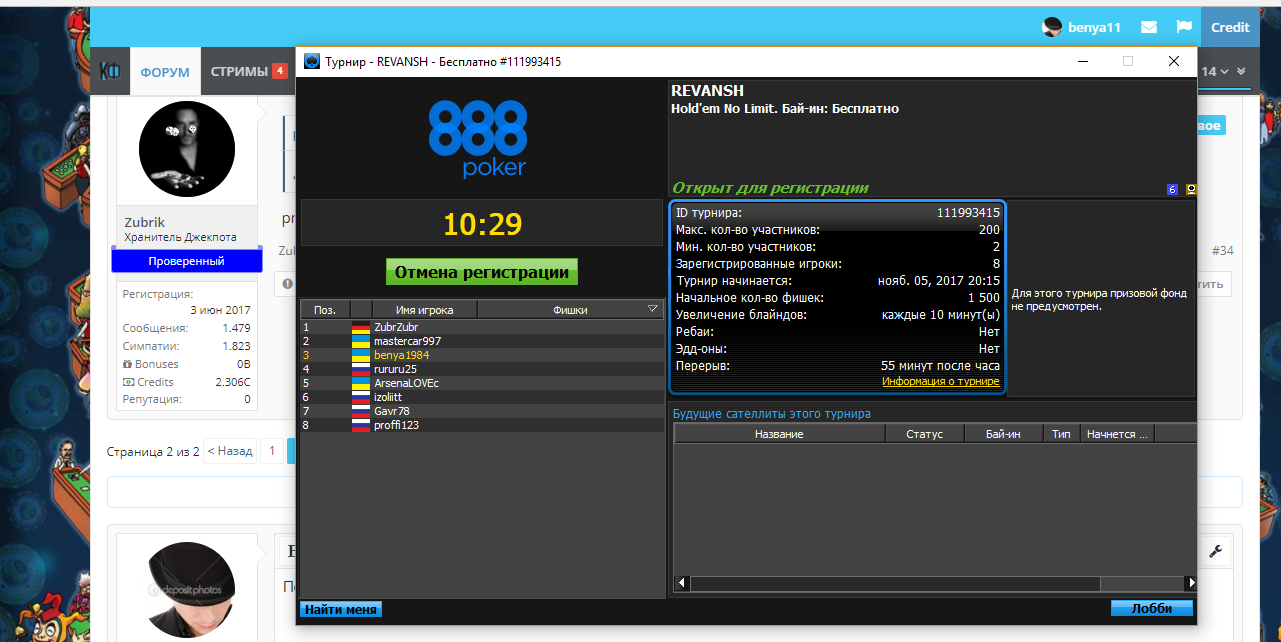Click the Название satellite column header
The height and width of the screenshot is (642, 1281).
[779, 434]
